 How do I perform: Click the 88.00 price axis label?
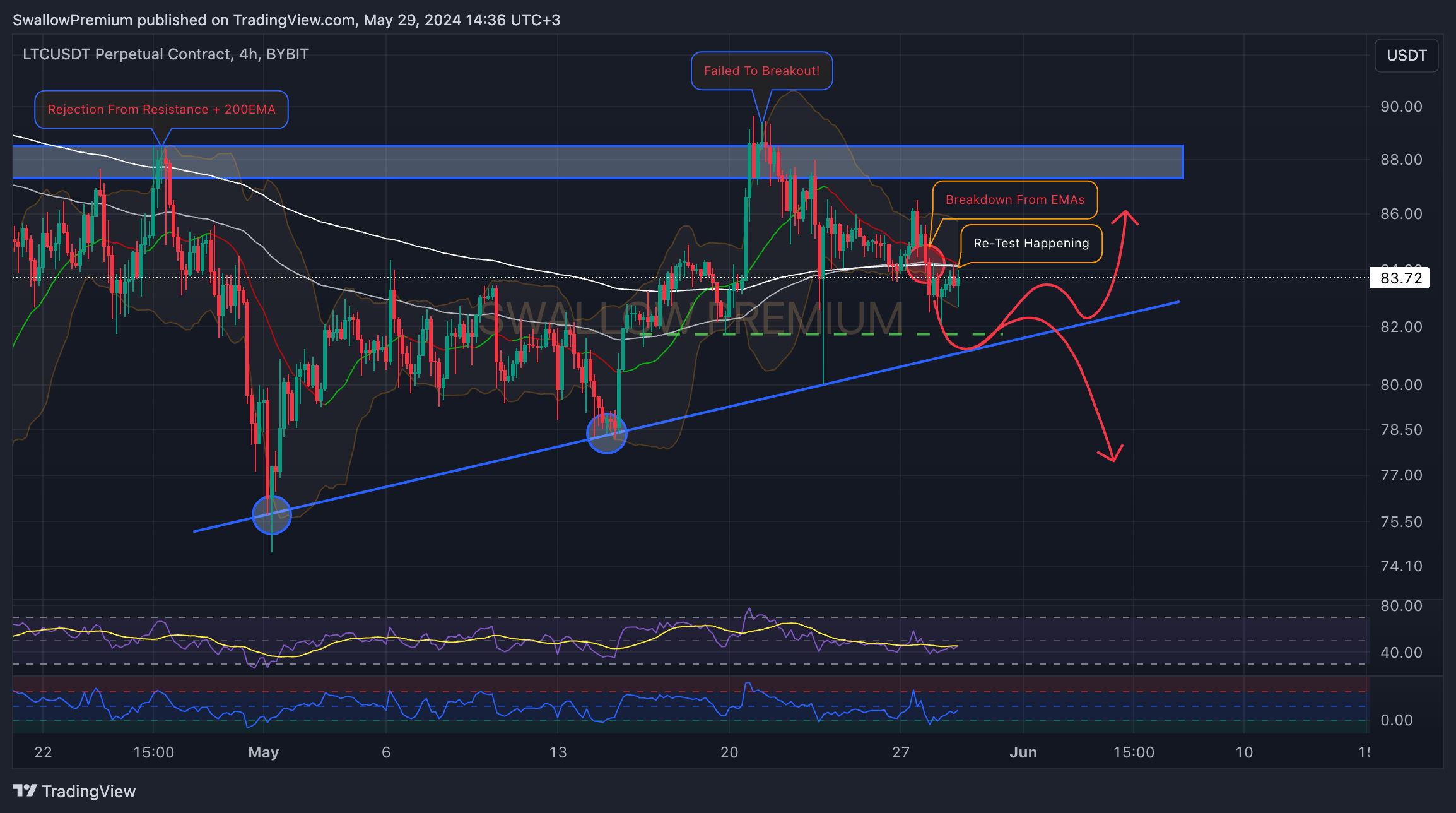(x=1401, y=160)
